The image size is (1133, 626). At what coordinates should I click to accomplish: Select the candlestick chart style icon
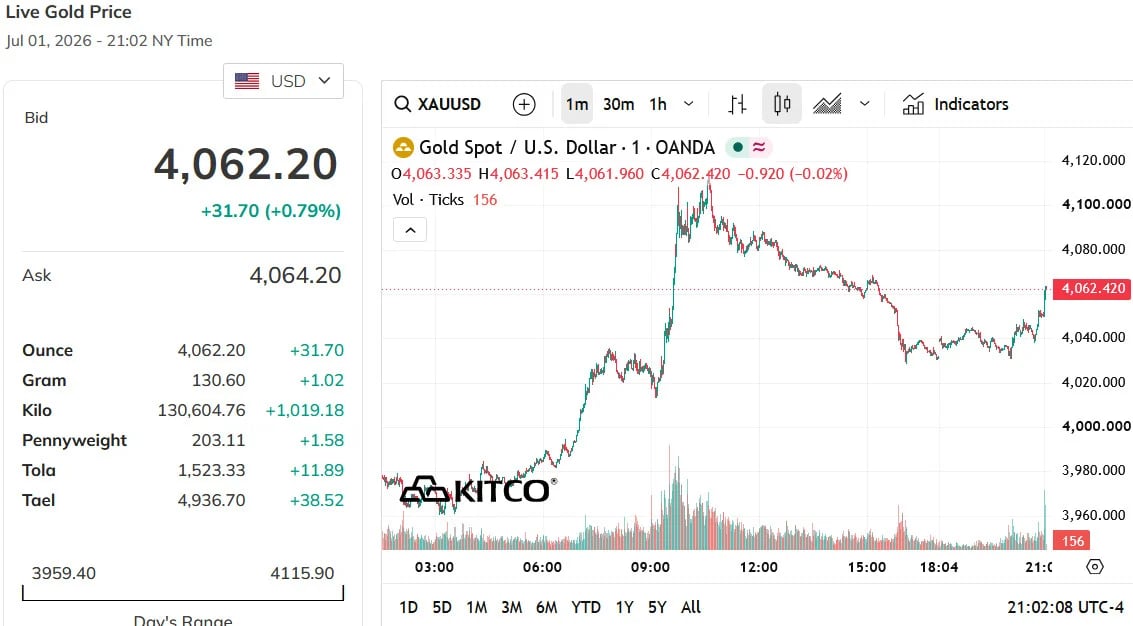pos(782,104)
